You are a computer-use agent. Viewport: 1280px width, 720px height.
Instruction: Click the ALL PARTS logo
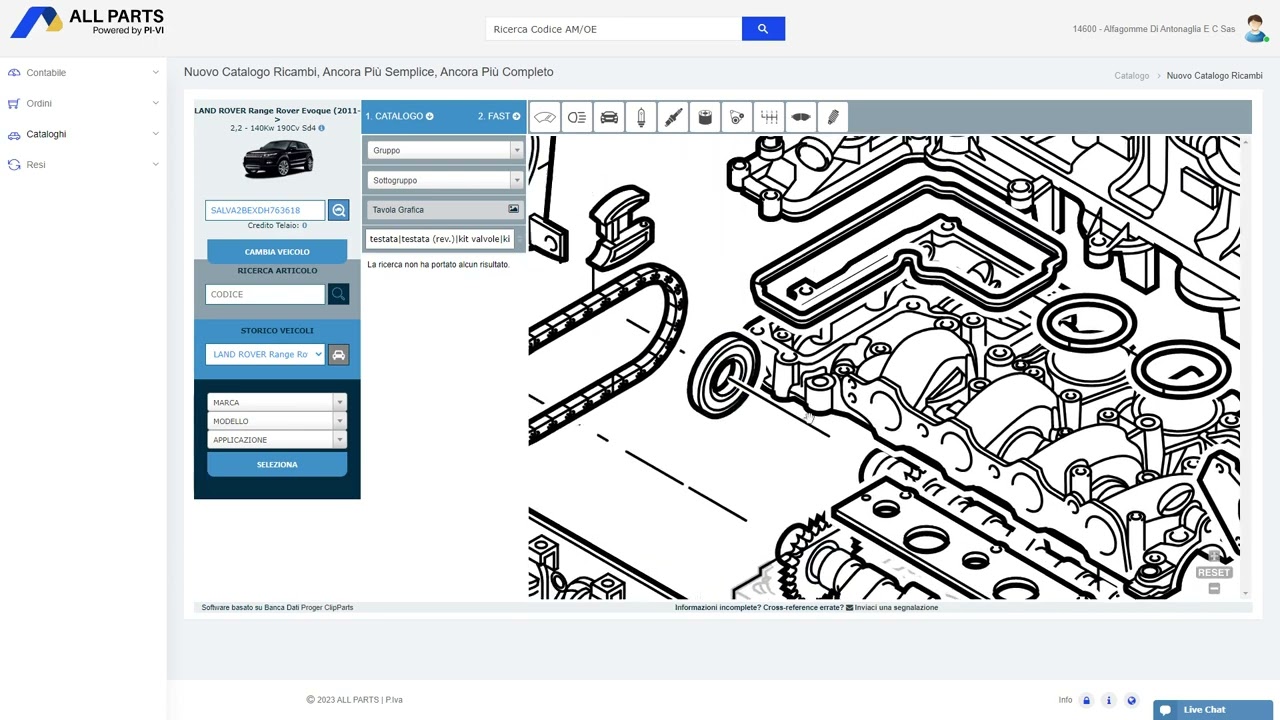click(87, 22)
